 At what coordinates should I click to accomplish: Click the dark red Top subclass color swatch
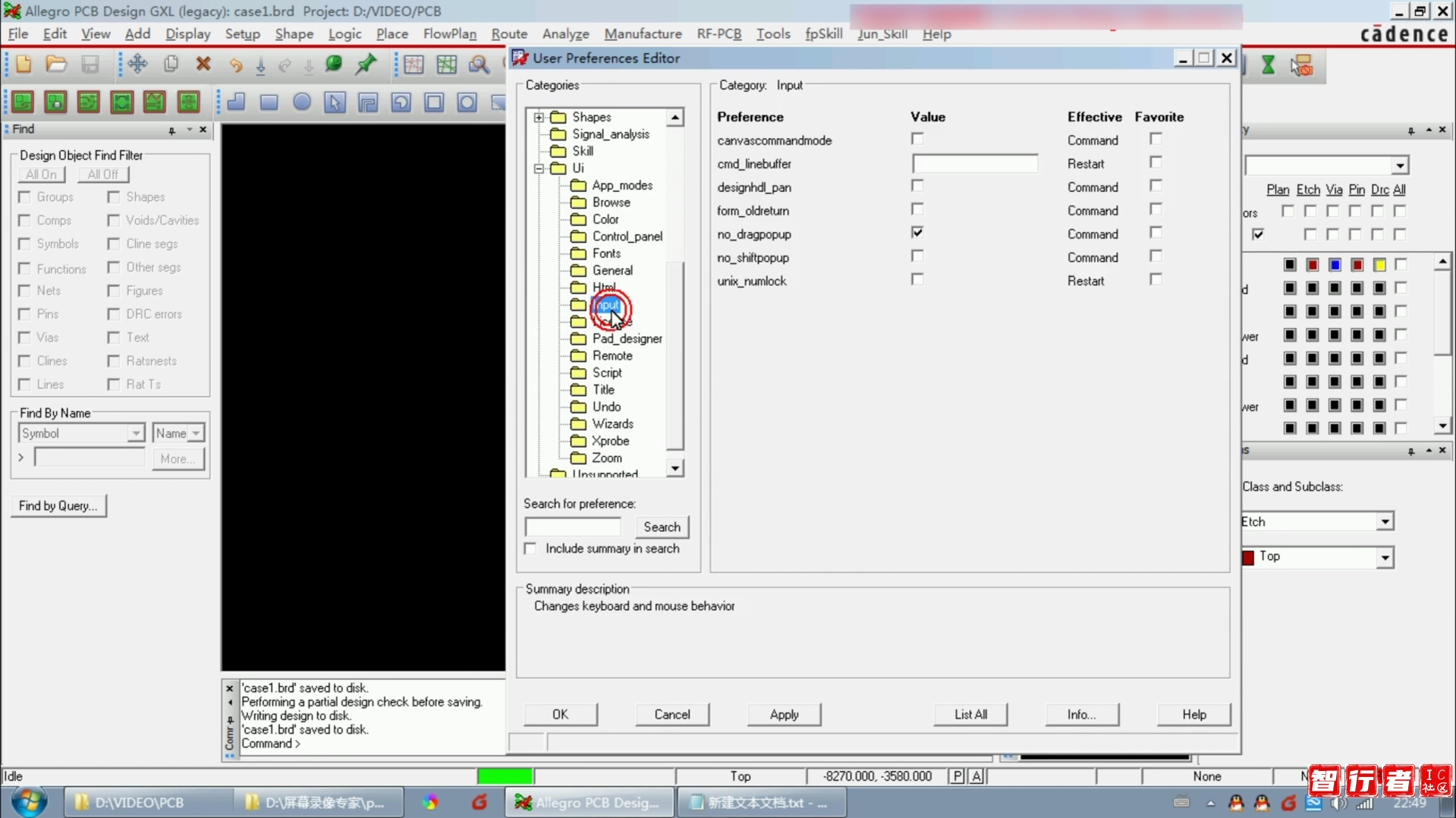[1248, 558]
